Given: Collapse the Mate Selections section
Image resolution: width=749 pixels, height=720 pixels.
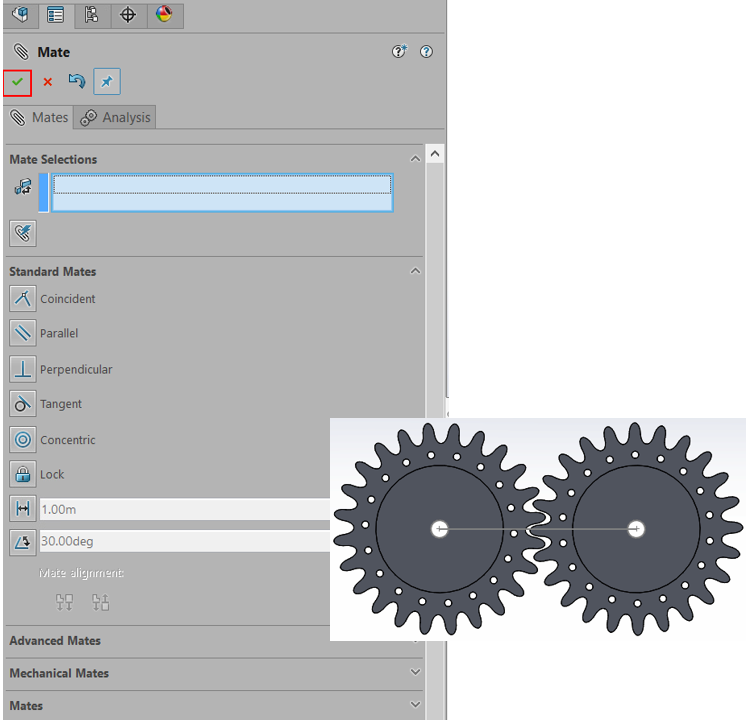Looking at the screenshot, I should pyautogui.click(x=415, y=159).
